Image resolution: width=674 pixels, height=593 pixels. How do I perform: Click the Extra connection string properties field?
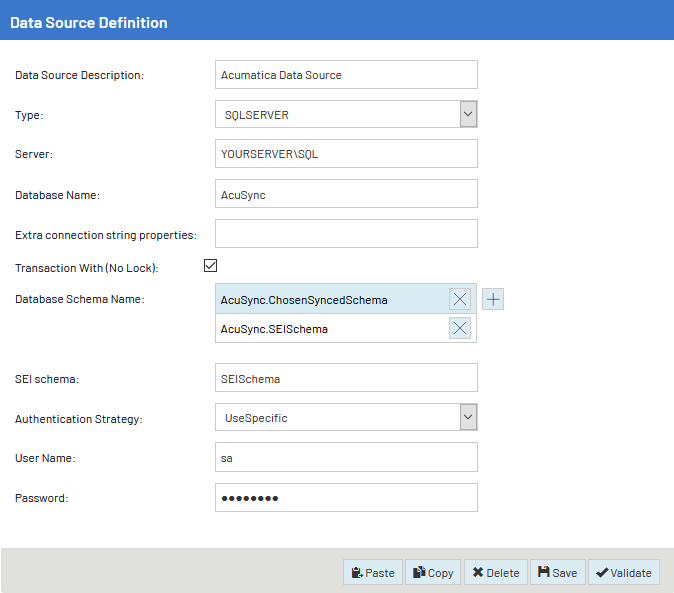[x=346, y=234]
